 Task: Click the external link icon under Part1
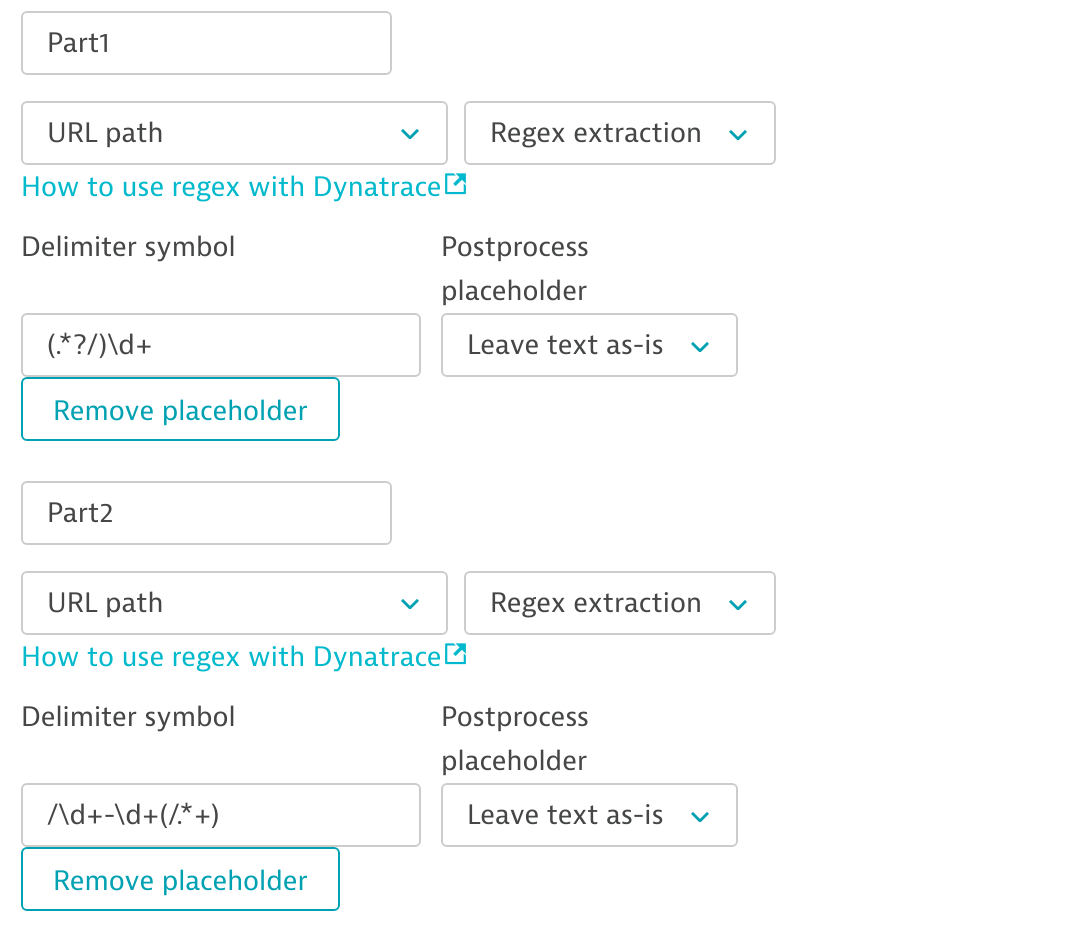456,185
